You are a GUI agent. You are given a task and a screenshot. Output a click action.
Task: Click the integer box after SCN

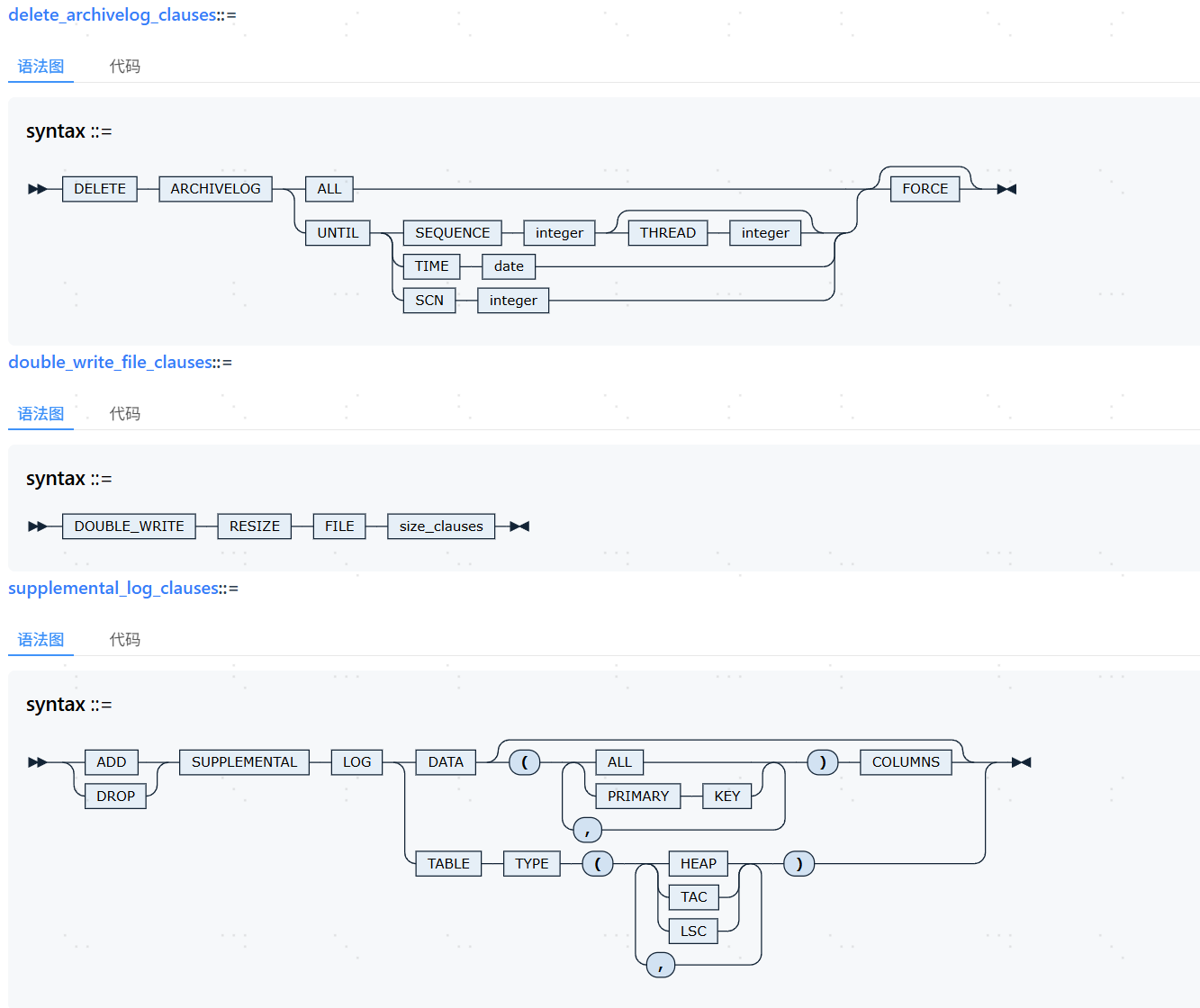point(513,301)
